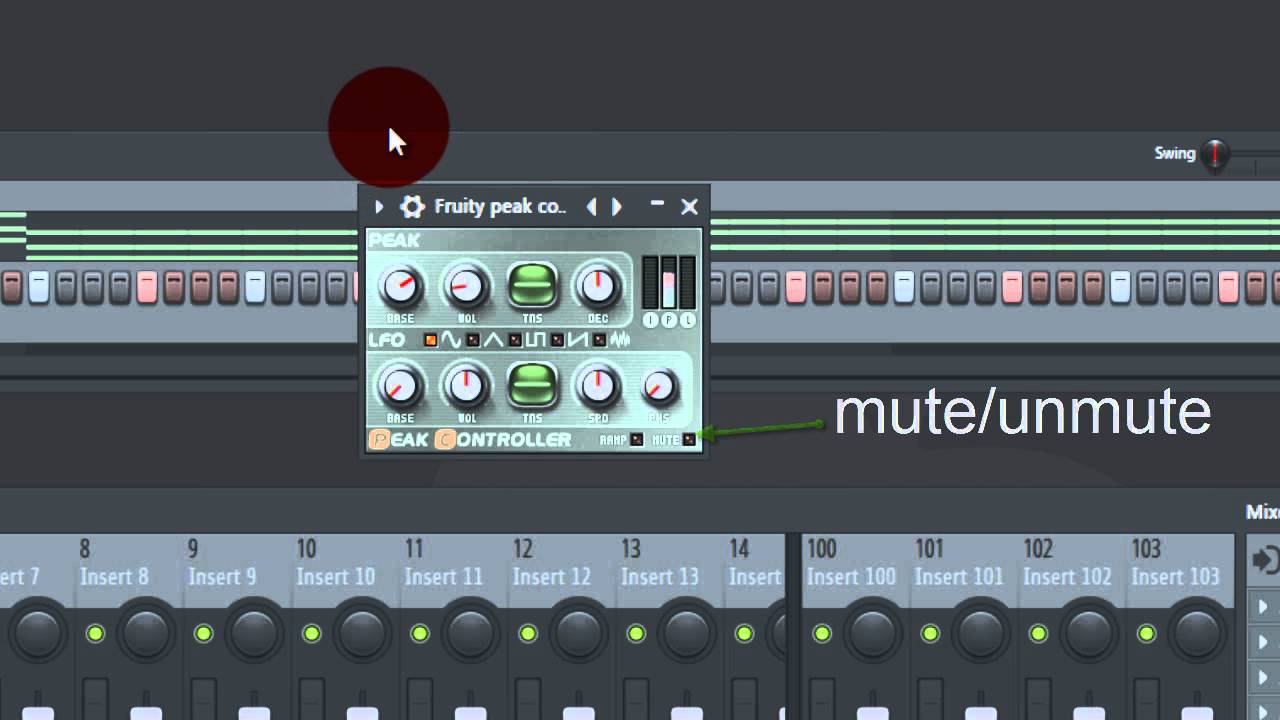Click the LFO section VOL knob
This screenshot has height=720, width=1280.
coord(466,386)
